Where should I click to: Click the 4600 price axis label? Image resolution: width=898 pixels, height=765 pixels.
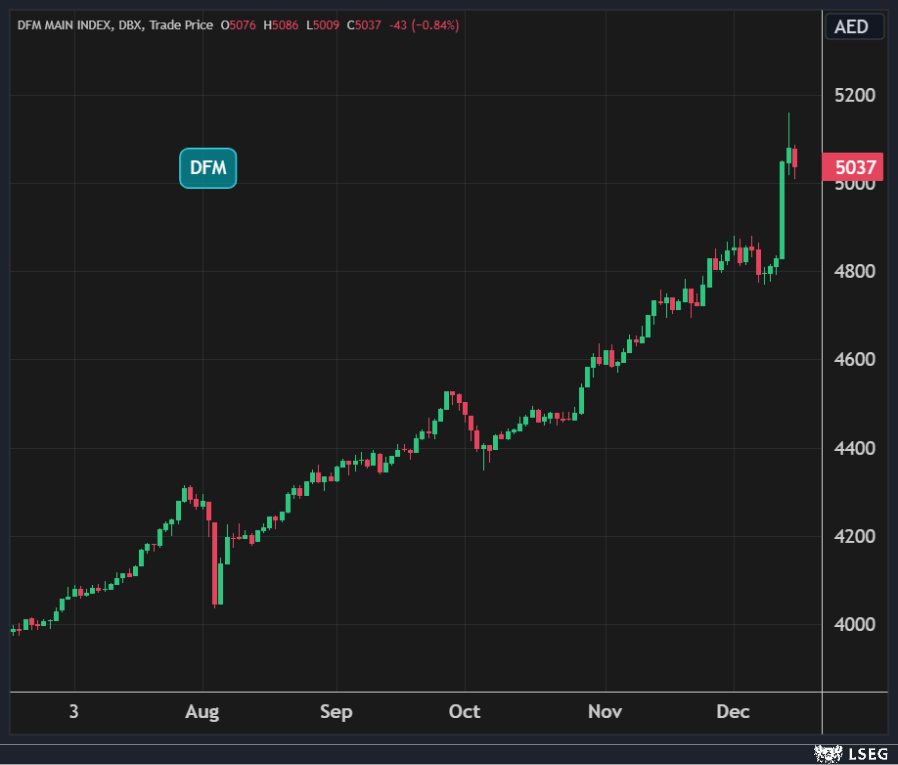[x=855, y=360]
